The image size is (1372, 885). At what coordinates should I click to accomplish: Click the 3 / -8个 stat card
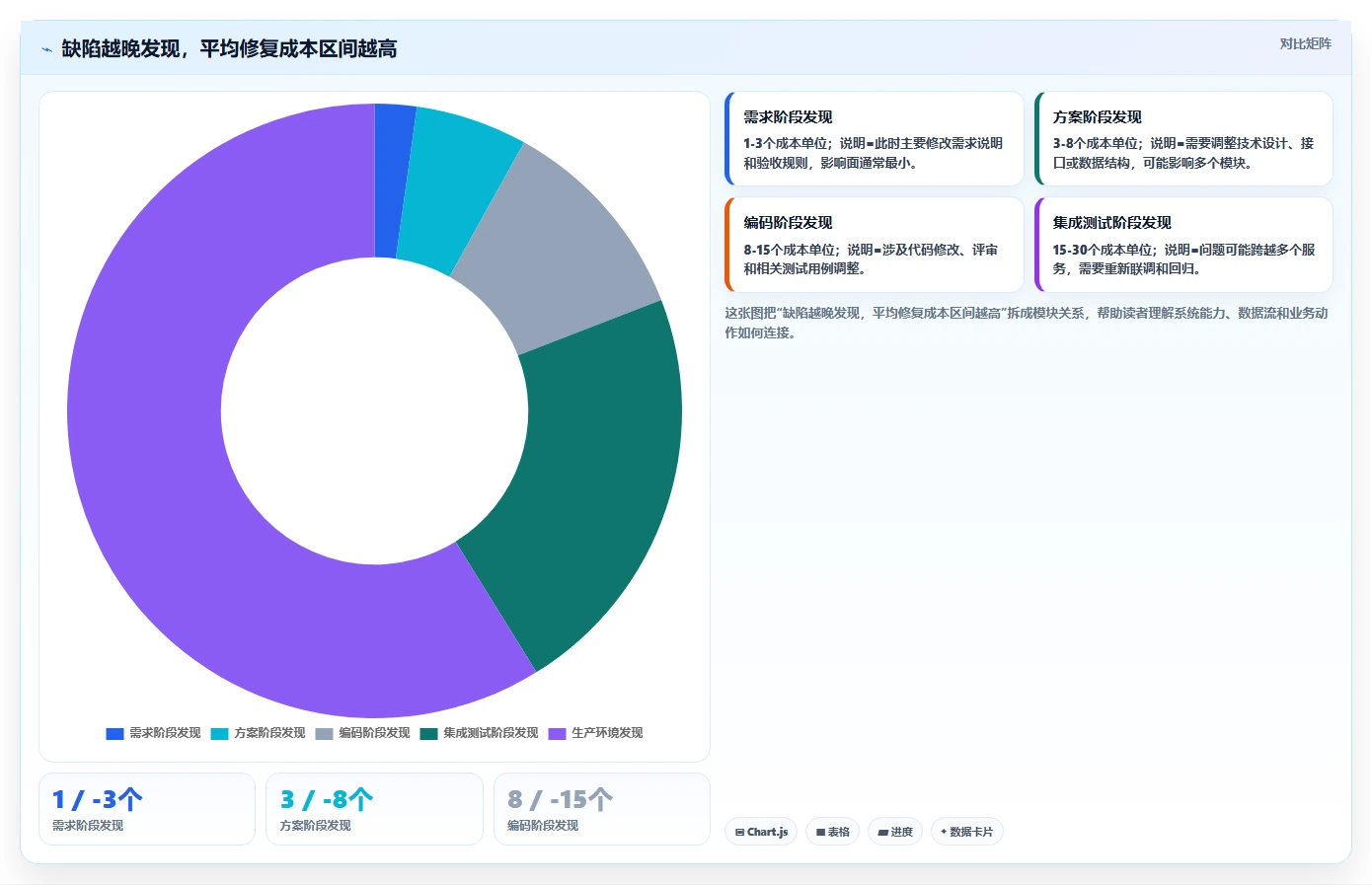(x=374, y=809)
